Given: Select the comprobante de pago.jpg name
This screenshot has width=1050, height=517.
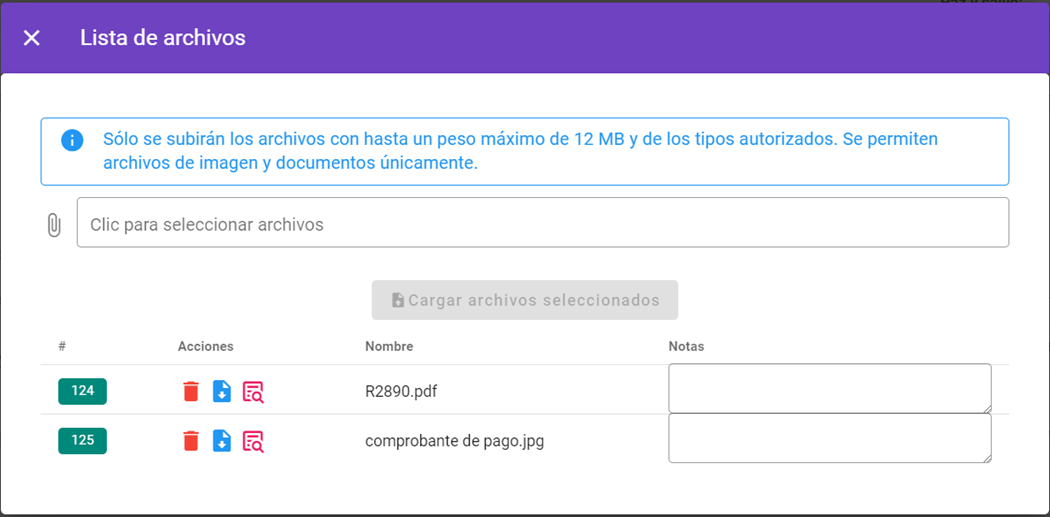Looking at the screenshot, I should (454, 441).
